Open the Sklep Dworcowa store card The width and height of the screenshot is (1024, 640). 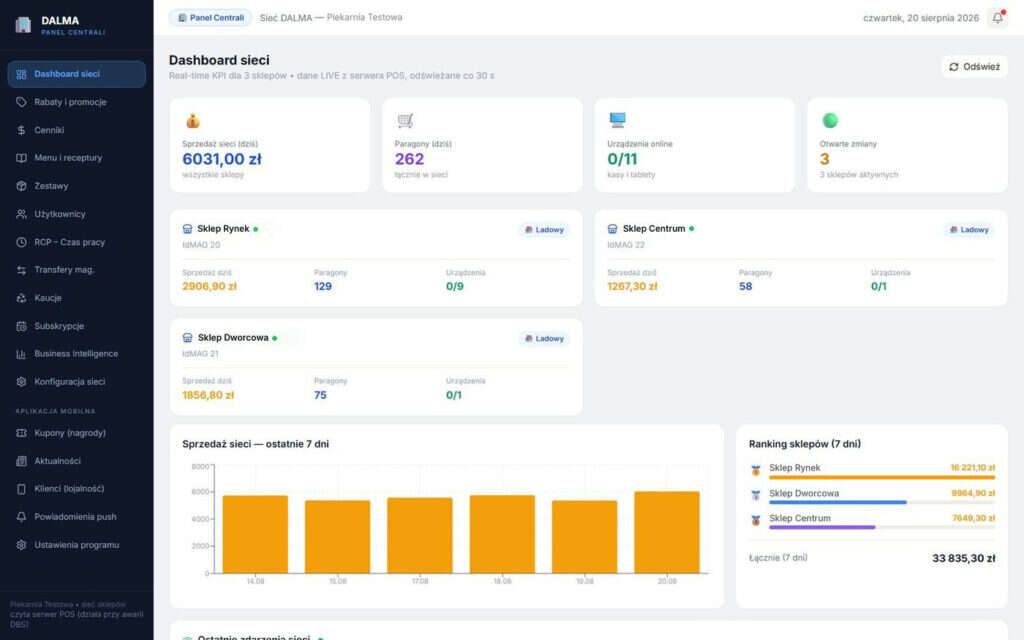[376, 367]
